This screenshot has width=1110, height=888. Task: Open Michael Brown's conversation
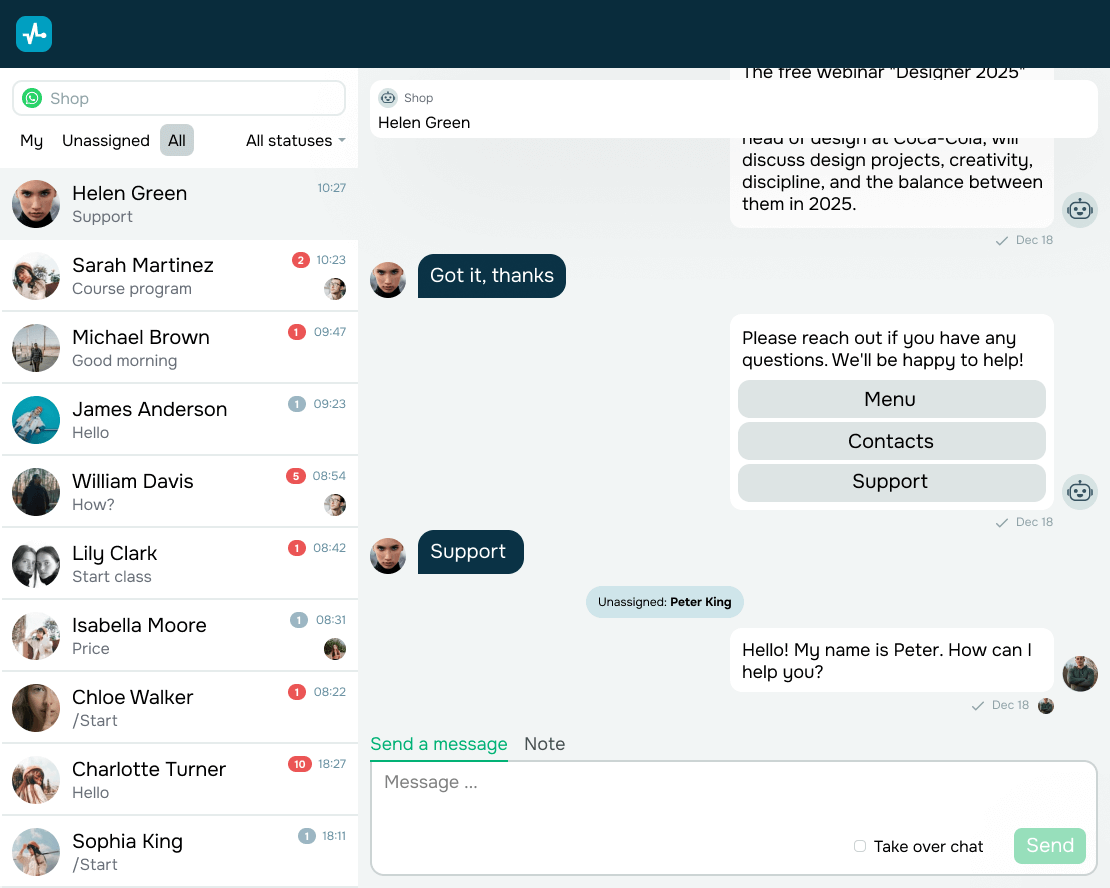(x=179, y=348)
